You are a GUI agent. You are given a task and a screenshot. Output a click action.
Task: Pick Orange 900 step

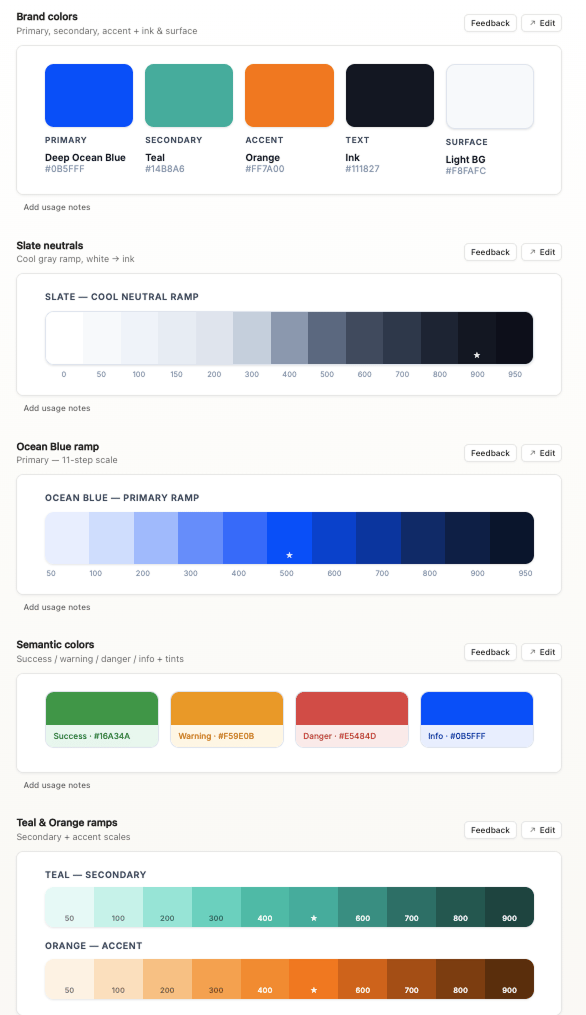510,979
